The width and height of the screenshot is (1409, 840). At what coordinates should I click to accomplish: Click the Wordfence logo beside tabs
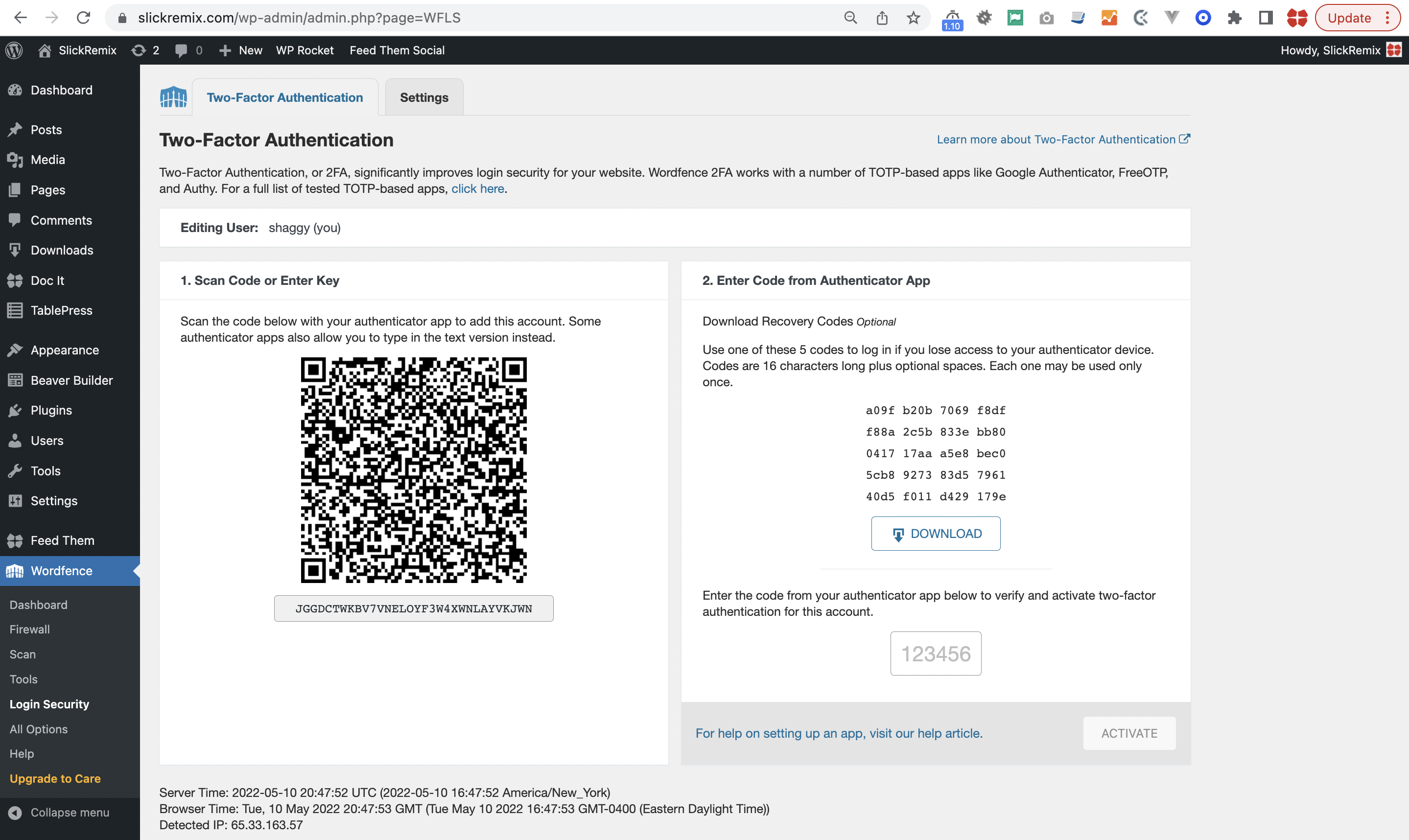[x=173, y=97]
